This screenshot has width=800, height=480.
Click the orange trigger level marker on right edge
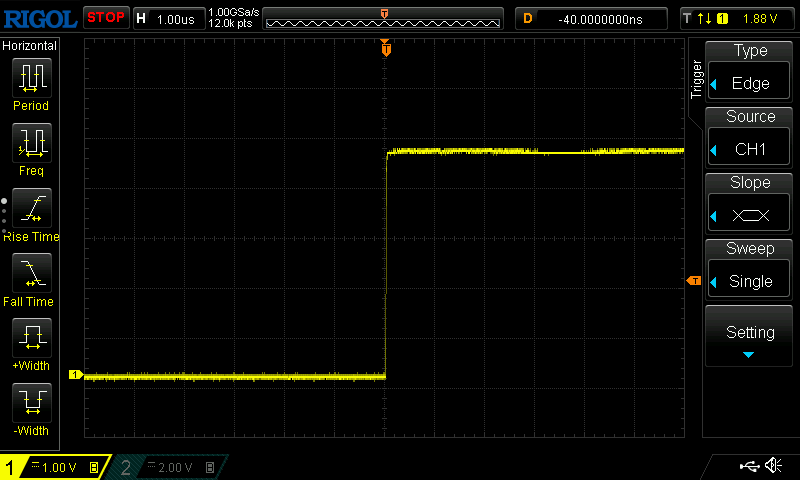[693, 282]
